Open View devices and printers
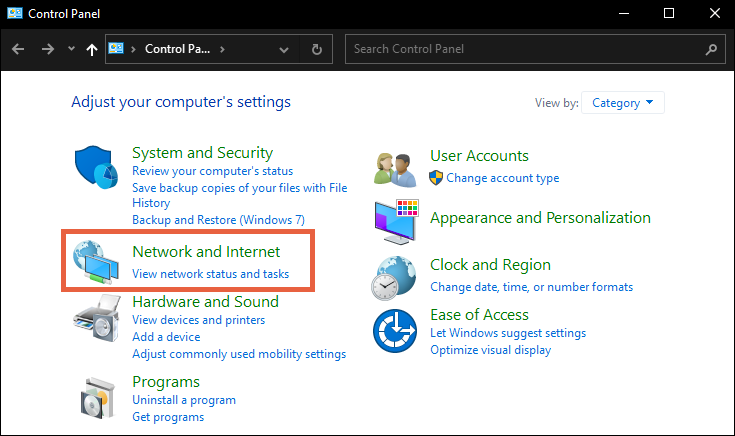Image resolution: width=735 pixels, height=436 pixels. [x=198, y=320]
